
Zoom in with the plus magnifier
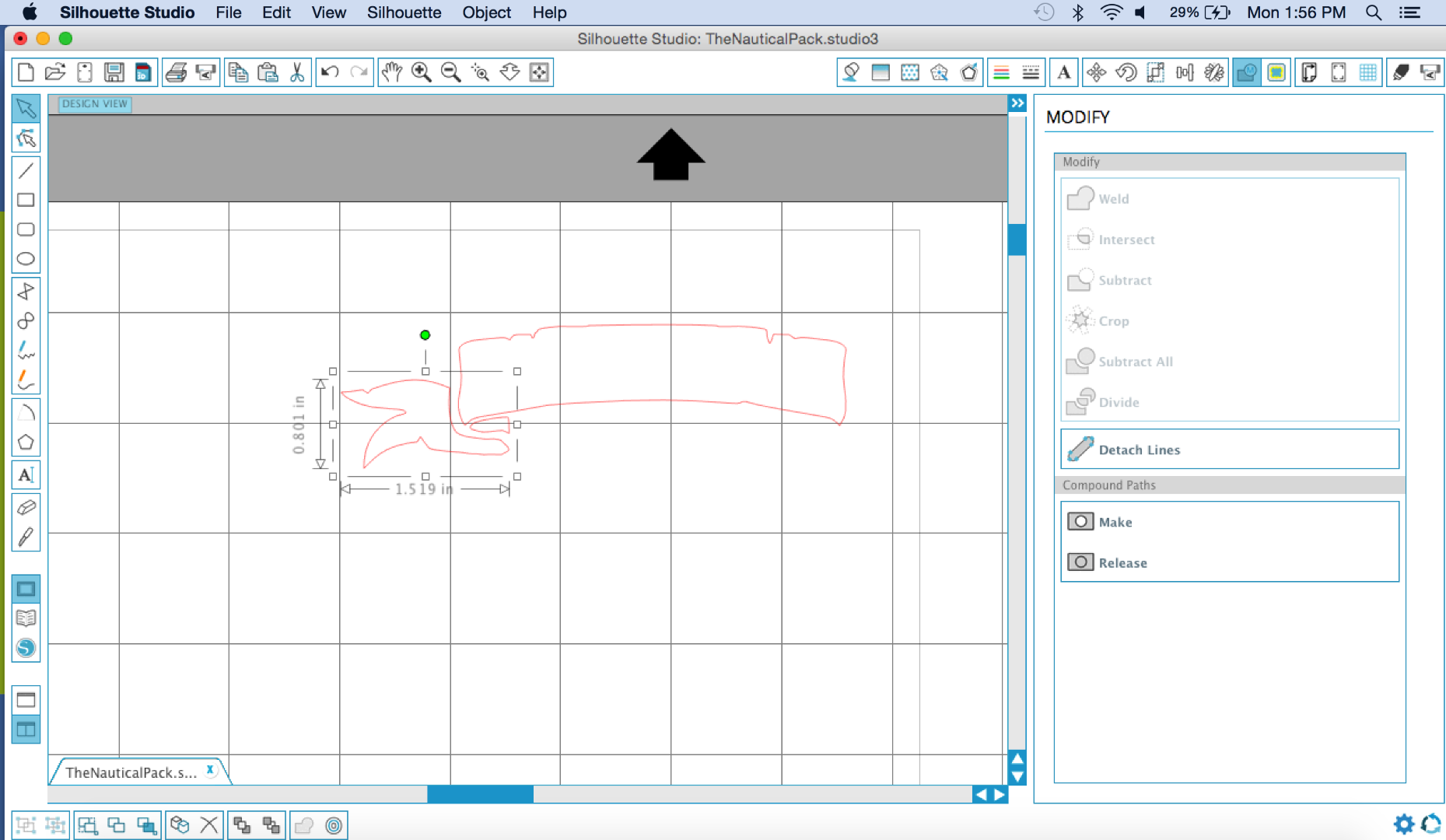pos(422,72)
